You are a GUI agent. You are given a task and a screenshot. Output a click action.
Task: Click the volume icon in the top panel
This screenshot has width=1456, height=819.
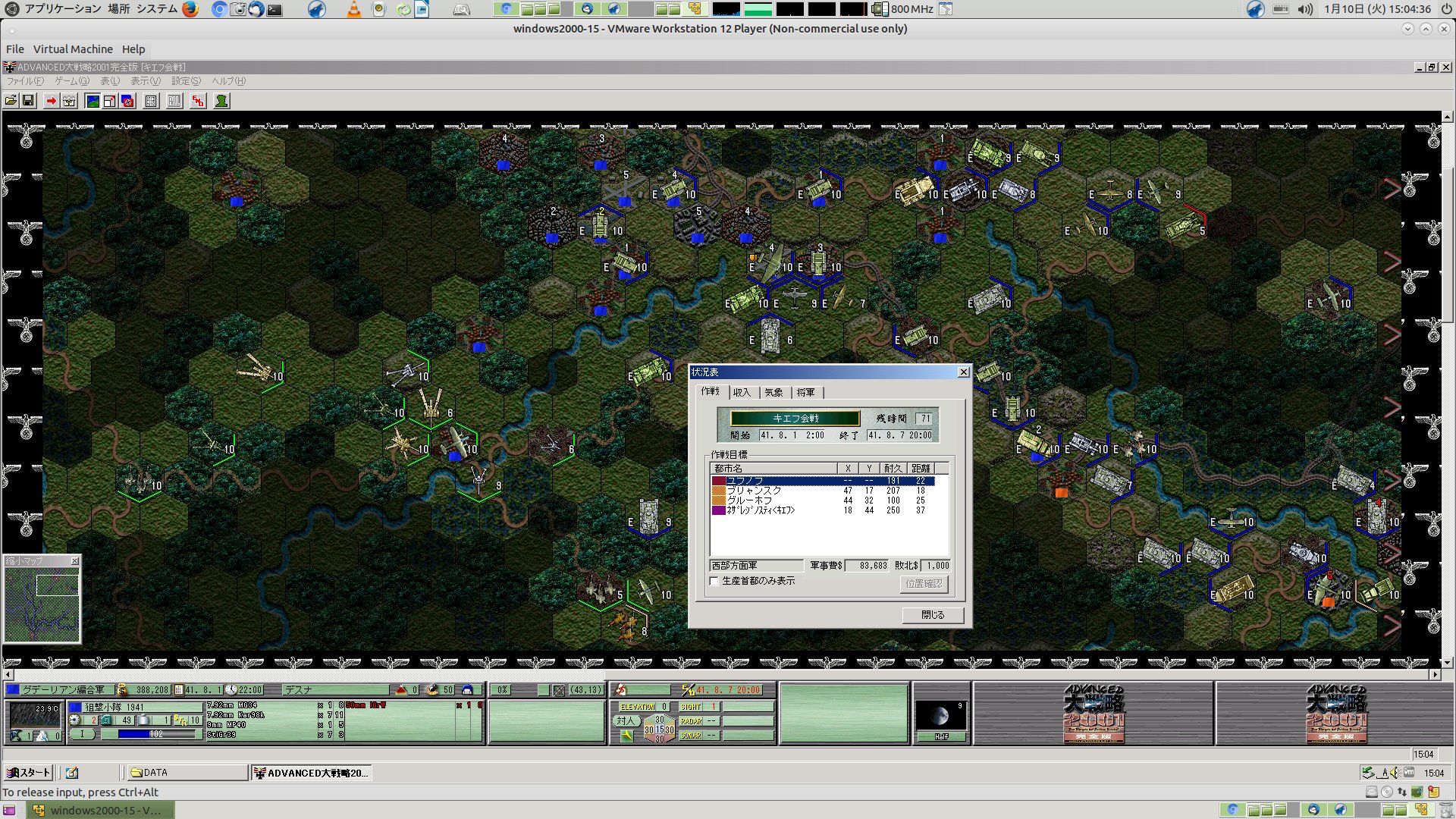[x=1304, y=9]
